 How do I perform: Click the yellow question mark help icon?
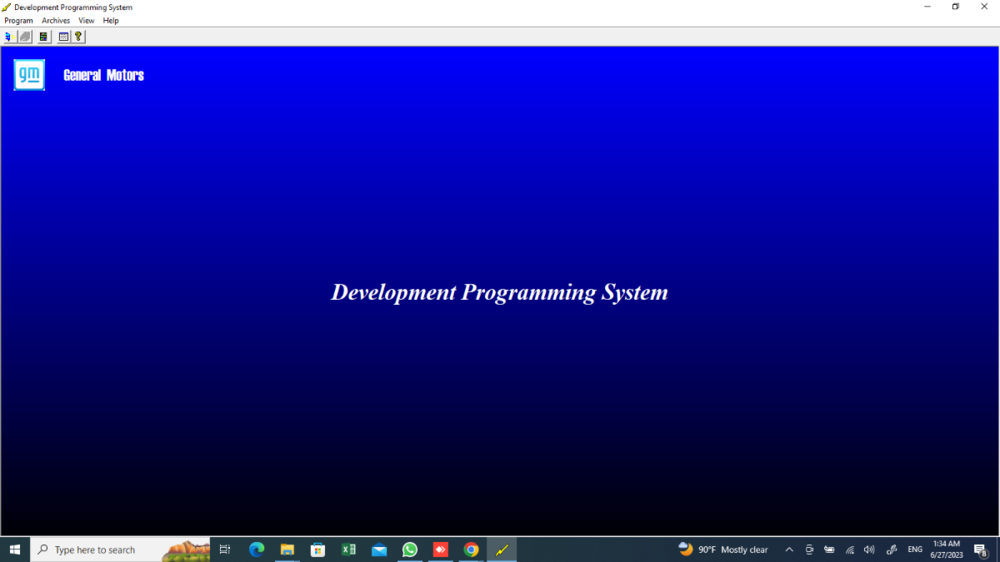click(78, 37)
